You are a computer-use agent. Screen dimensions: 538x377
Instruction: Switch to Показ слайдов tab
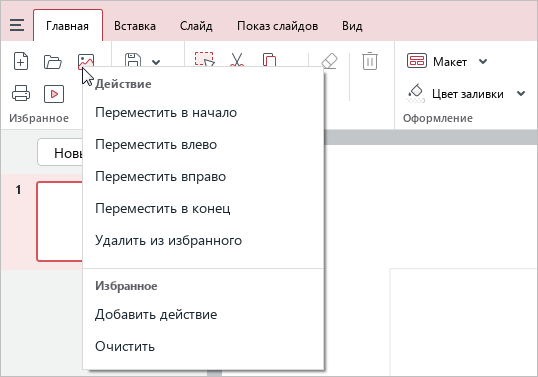277,26
